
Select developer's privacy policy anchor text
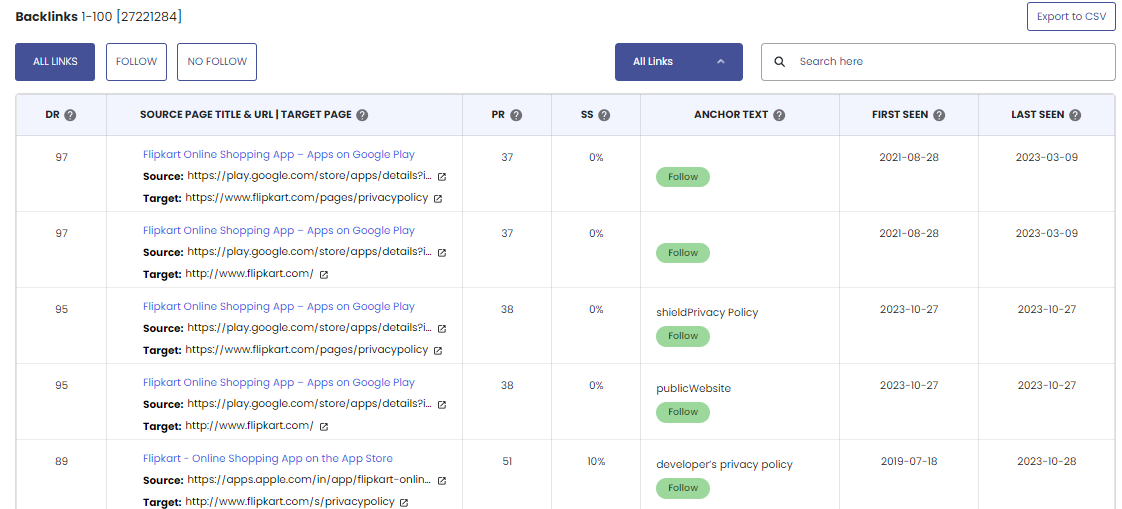(x=724, y=465)
